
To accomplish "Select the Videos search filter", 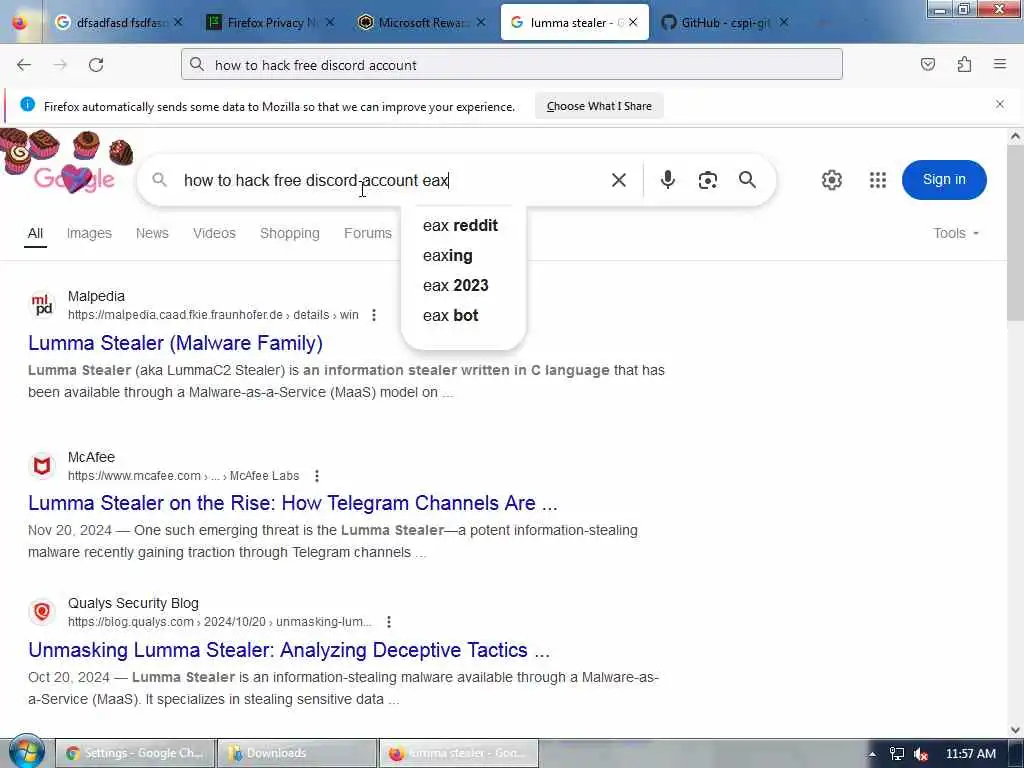I will pos(214,233).
